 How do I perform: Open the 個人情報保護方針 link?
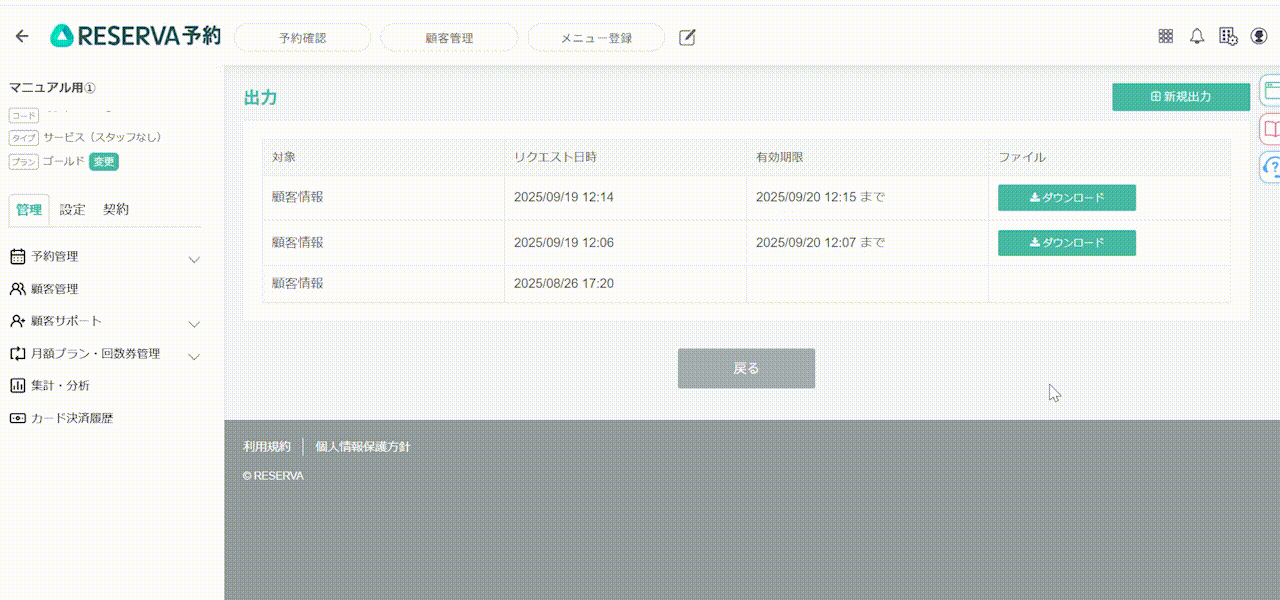[363, 447]
